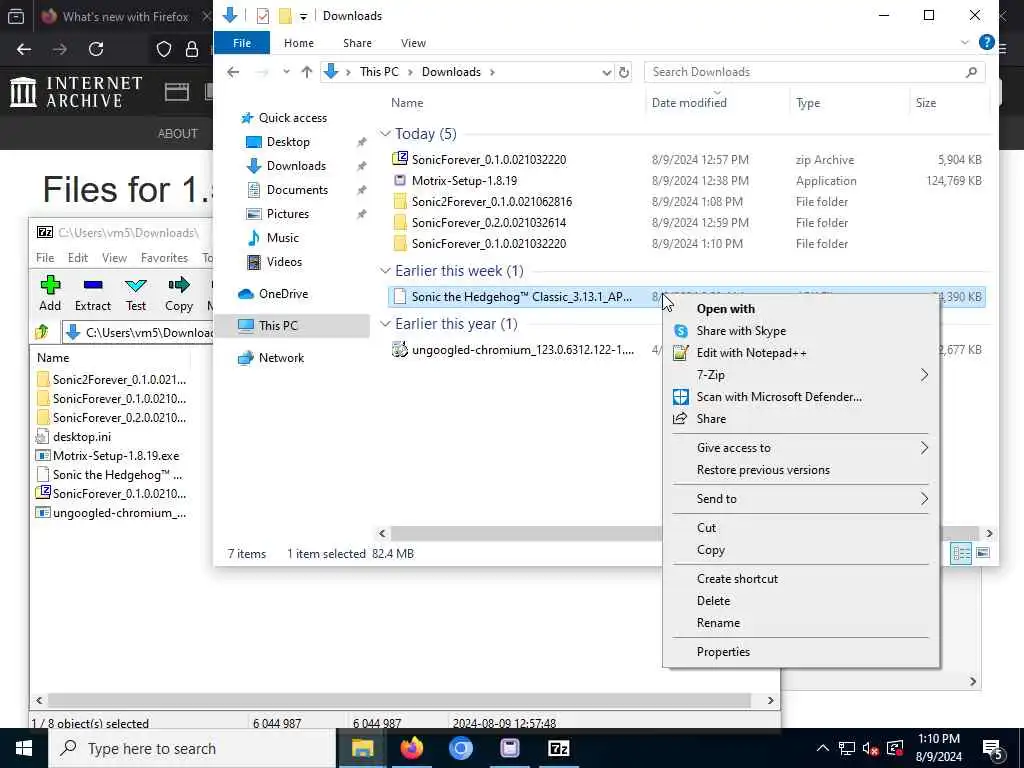
Task: Open Chromium from the taskbar
Action: pyautogui.click(x=460, y=748)
